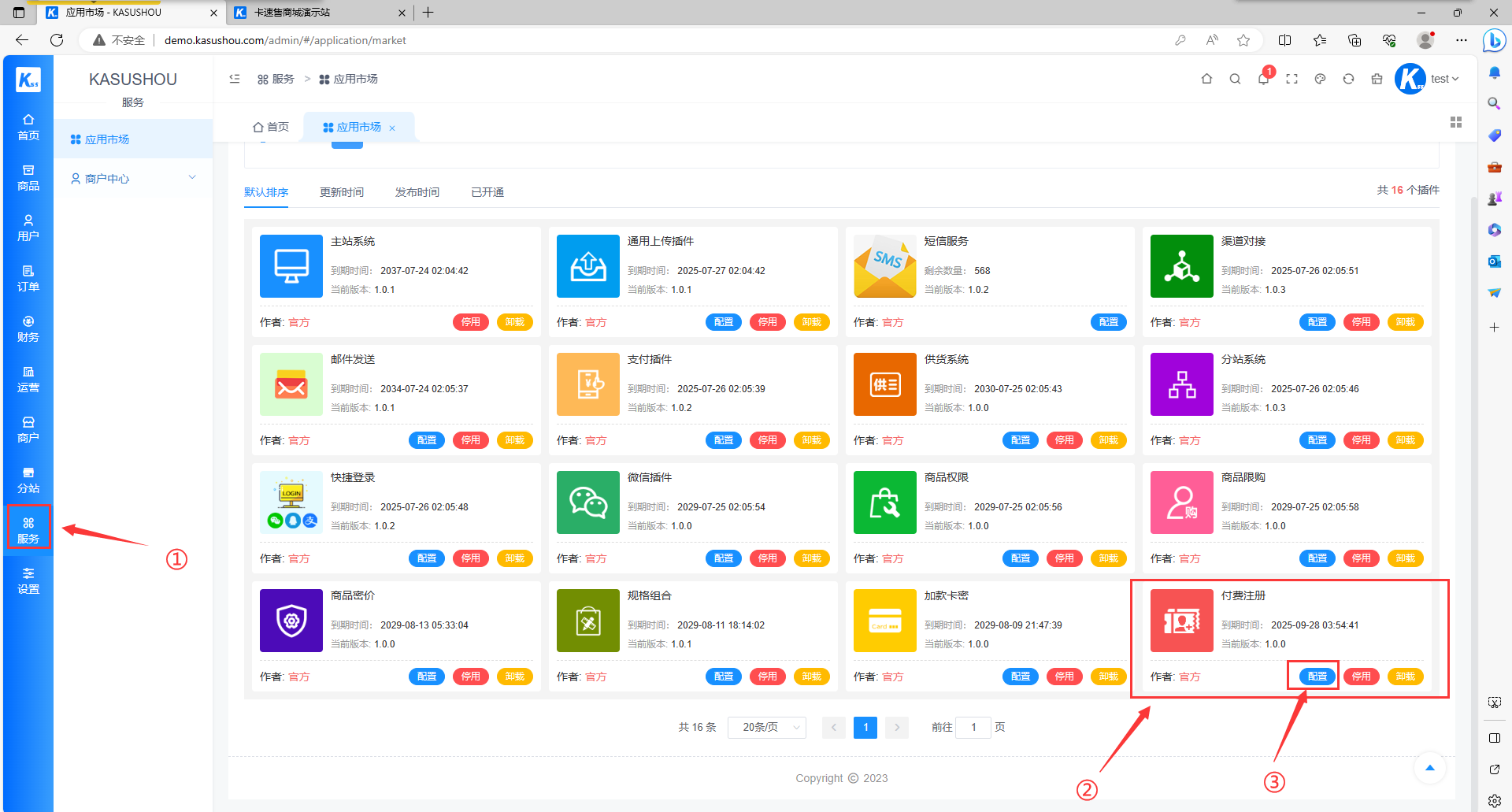The height and width of the screenshot is (812, 1512).
Task: Open the 服务 sidebar icon
Action: click(28, 530)
